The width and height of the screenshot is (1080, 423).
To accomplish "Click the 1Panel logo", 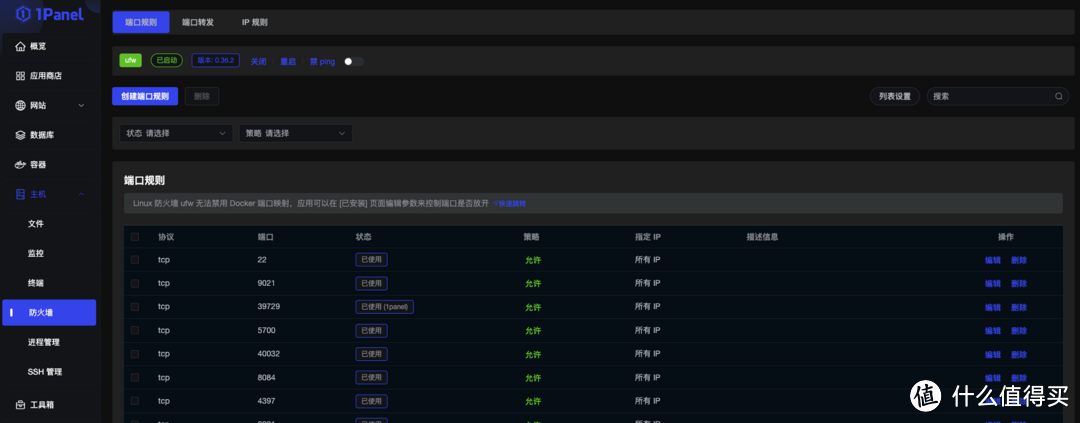I will 49,13.
